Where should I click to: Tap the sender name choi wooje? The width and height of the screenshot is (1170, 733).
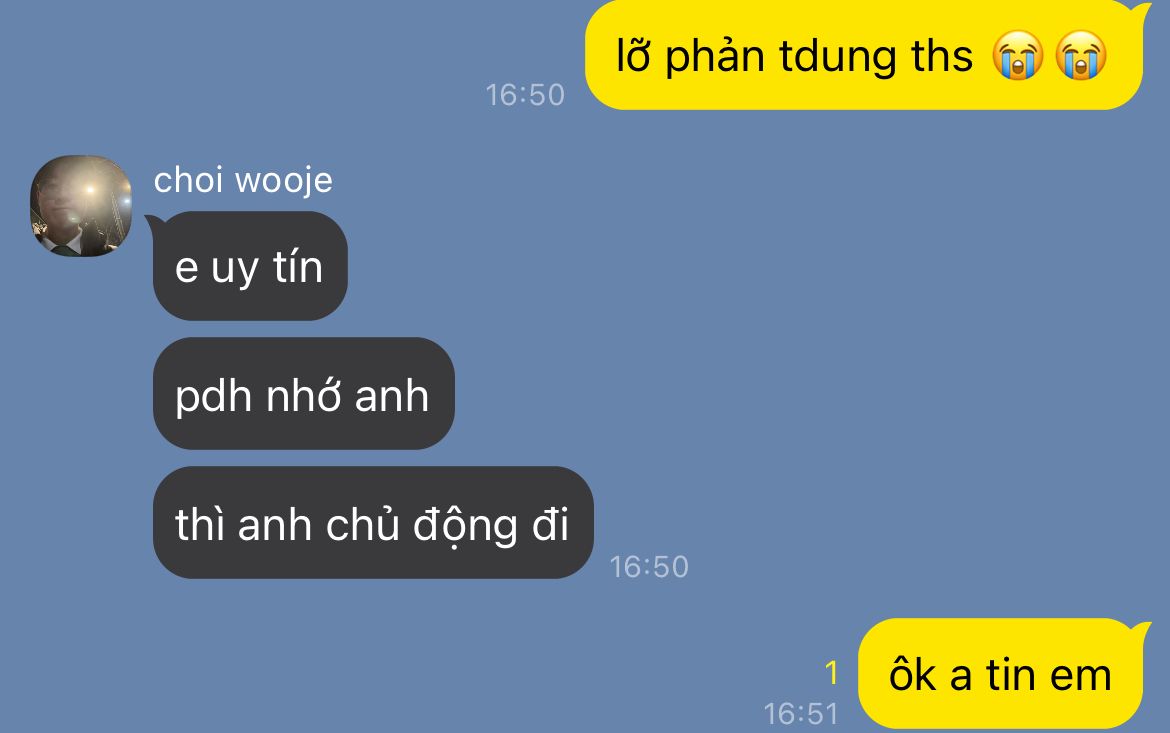click(x=243, y=181)
